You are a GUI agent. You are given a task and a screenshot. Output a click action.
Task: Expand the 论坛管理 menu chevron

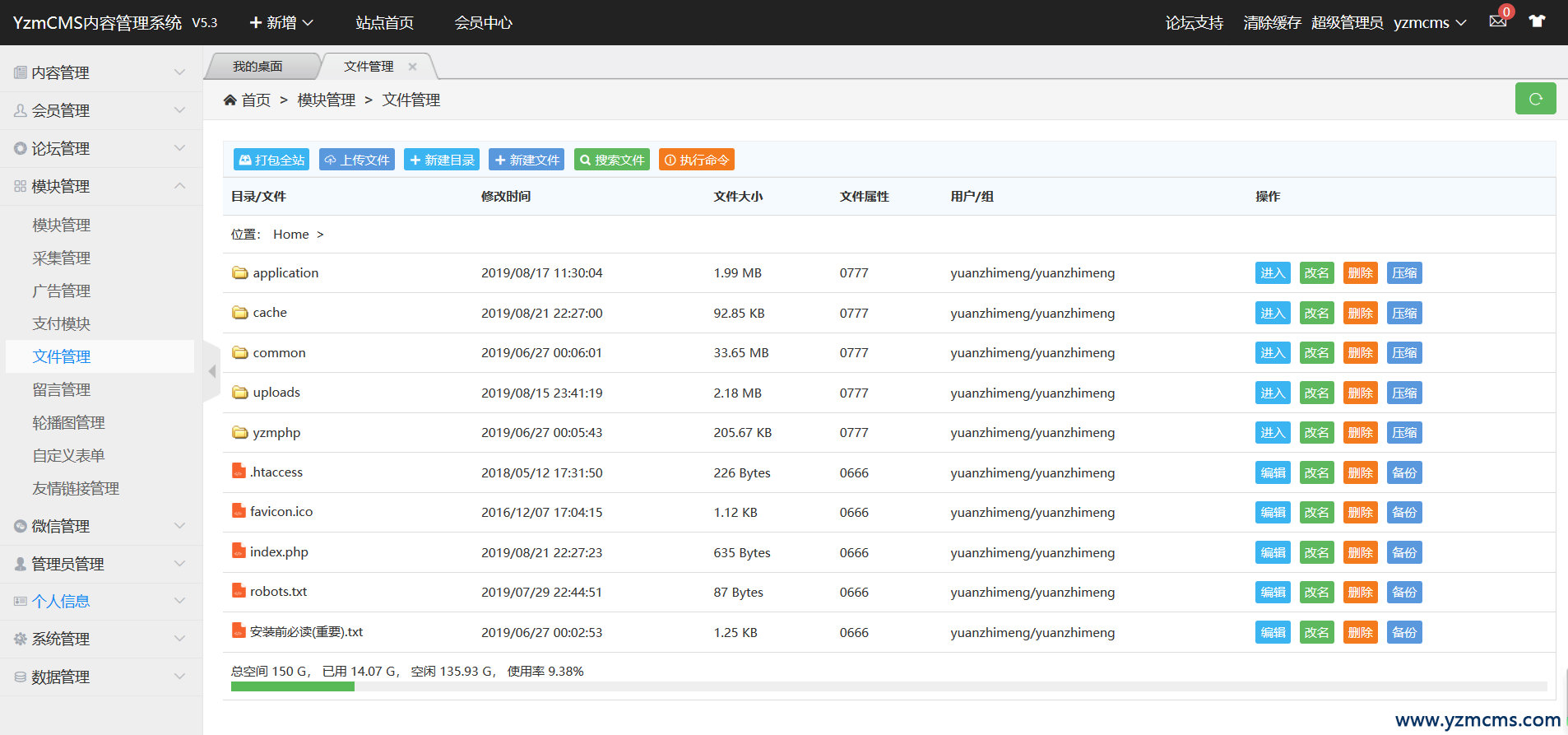pos(179,148)
